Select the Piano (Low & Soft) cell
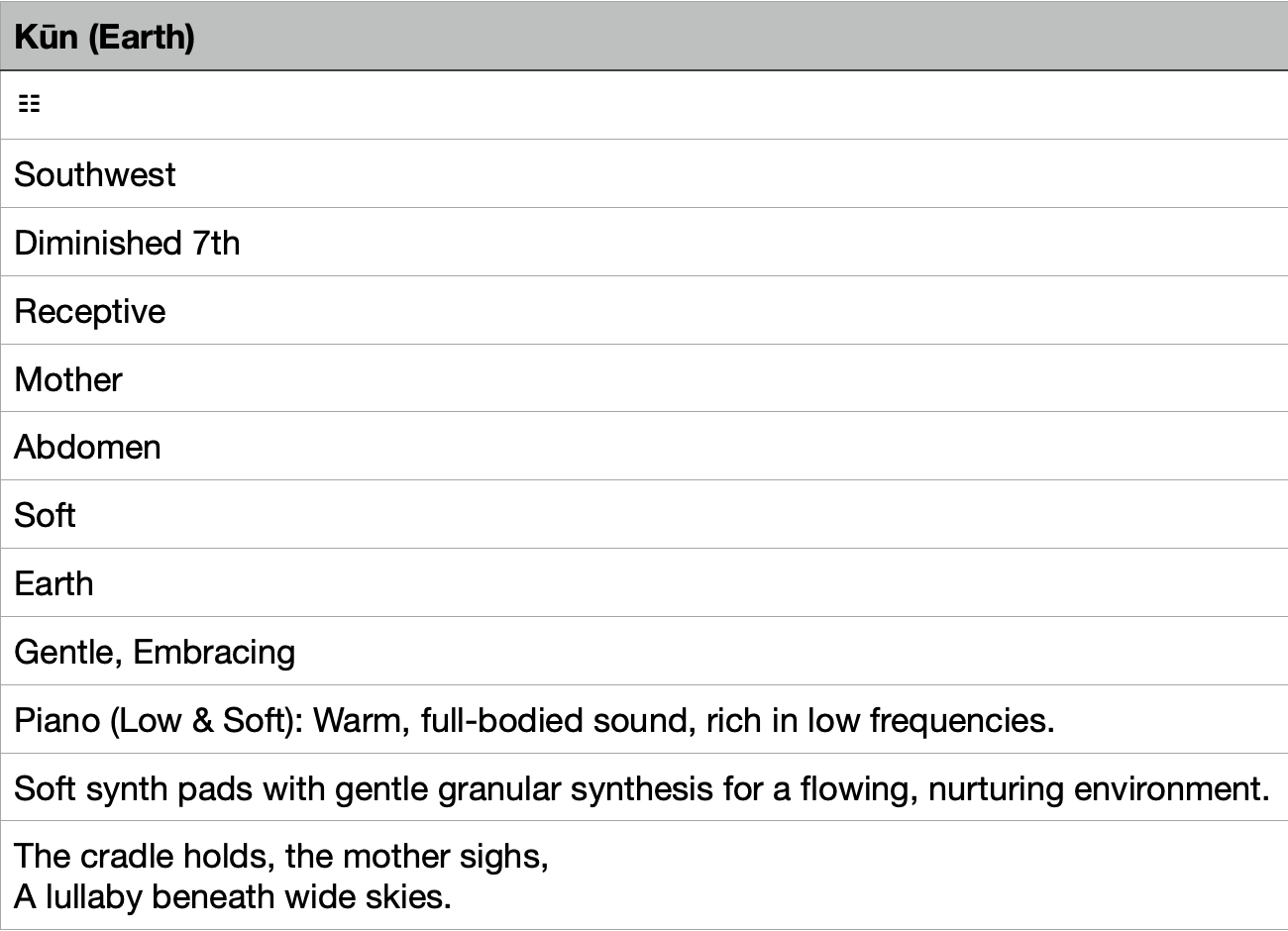Screen dimensions: 1288x931 [644, 720]
